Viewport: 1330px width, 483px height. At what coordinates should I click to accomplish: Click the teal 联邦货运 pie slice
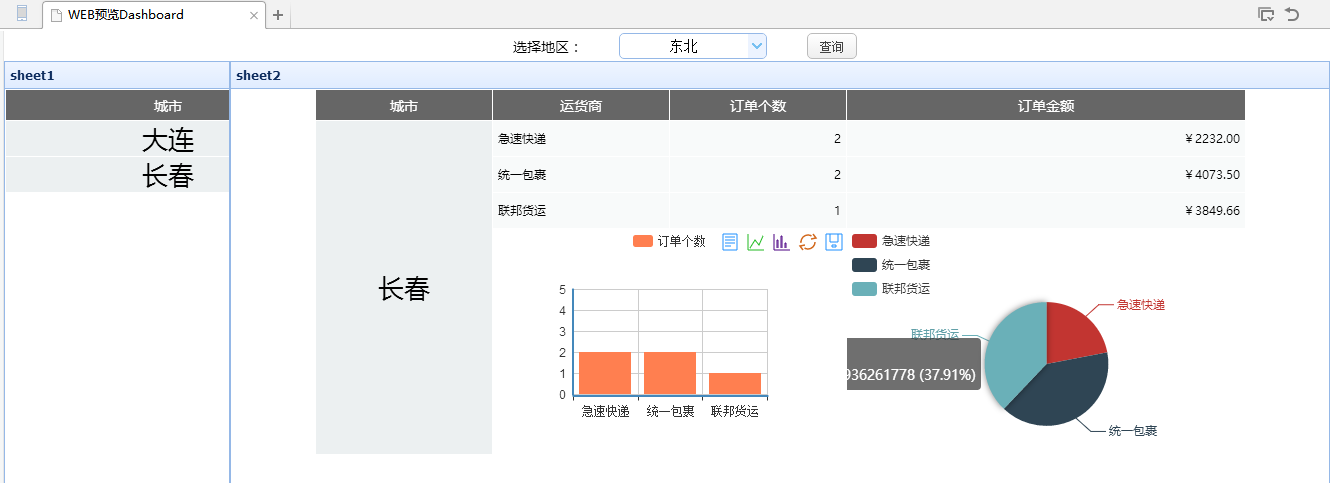point(1012,352)
